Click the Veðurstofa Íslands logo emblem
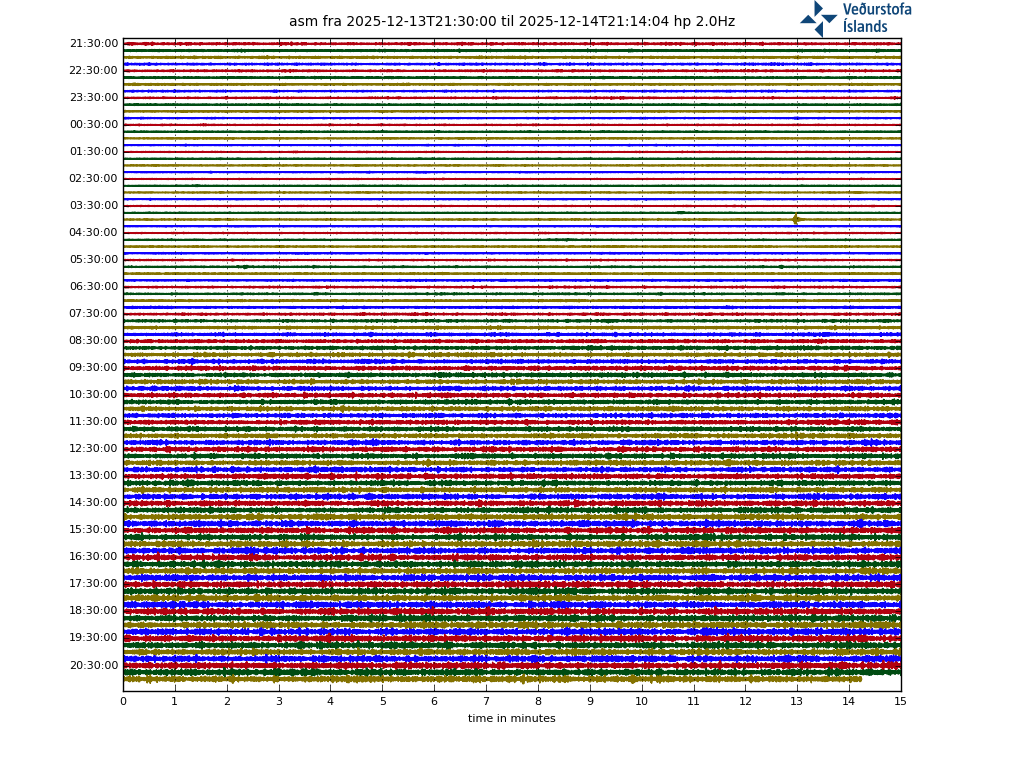The width and height of the screenshot is (1024, 768). 818,18
